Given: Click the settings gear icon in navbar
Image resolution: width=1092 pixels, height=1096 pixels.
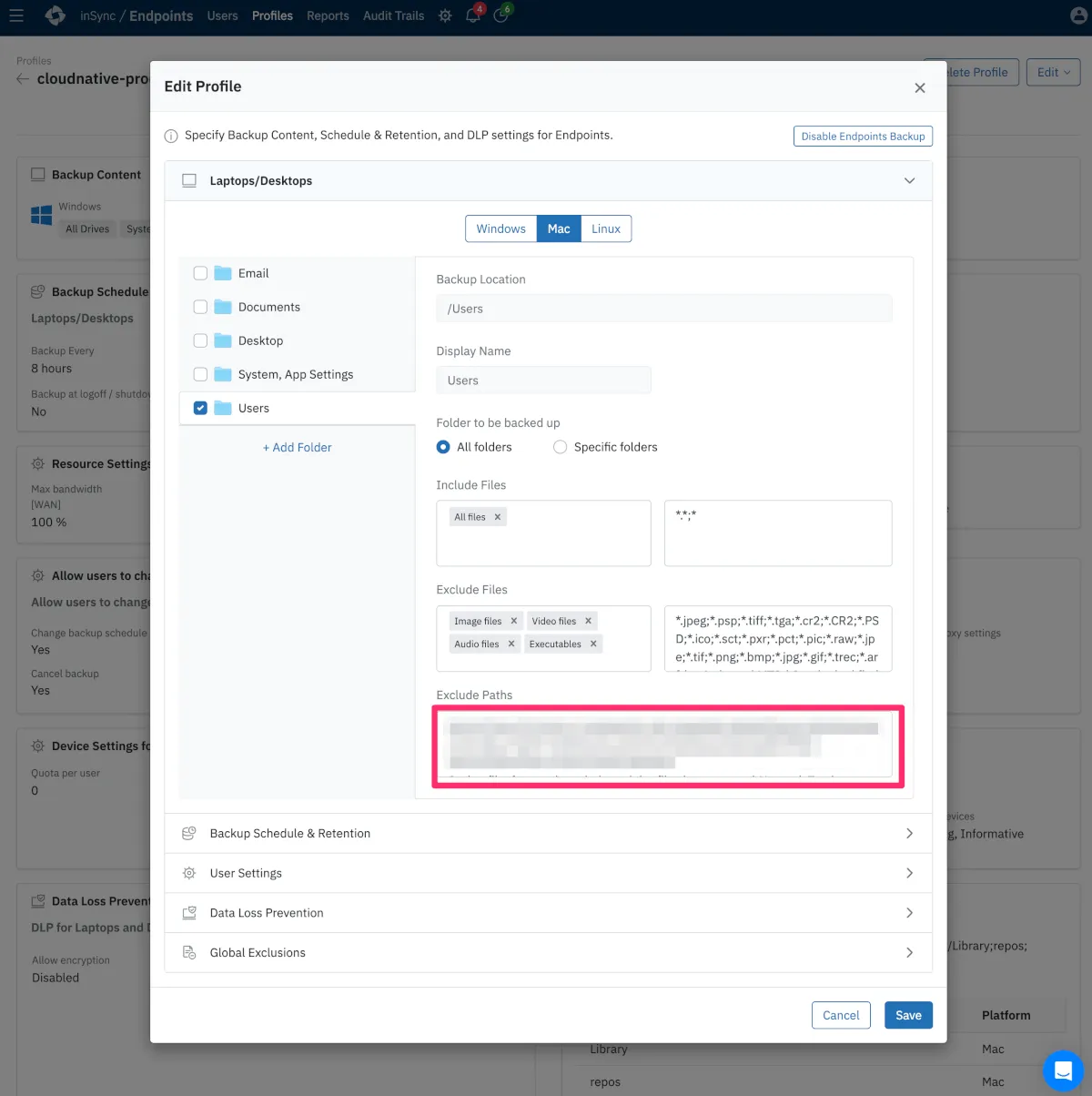Looking at the screenshot, I should (x=445, y=15).
